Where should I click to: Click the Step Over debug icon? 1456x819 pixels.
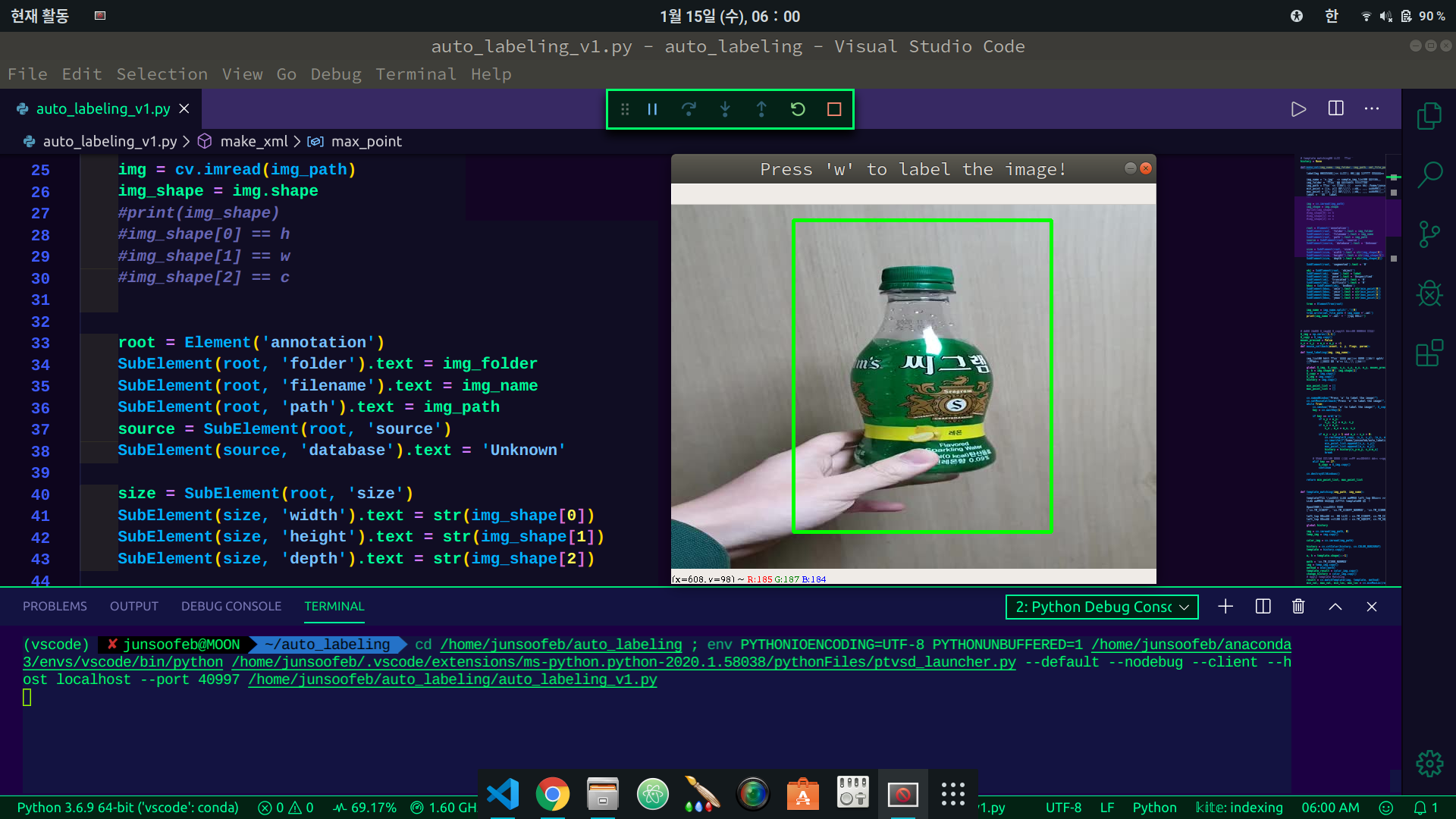[689, 109]
